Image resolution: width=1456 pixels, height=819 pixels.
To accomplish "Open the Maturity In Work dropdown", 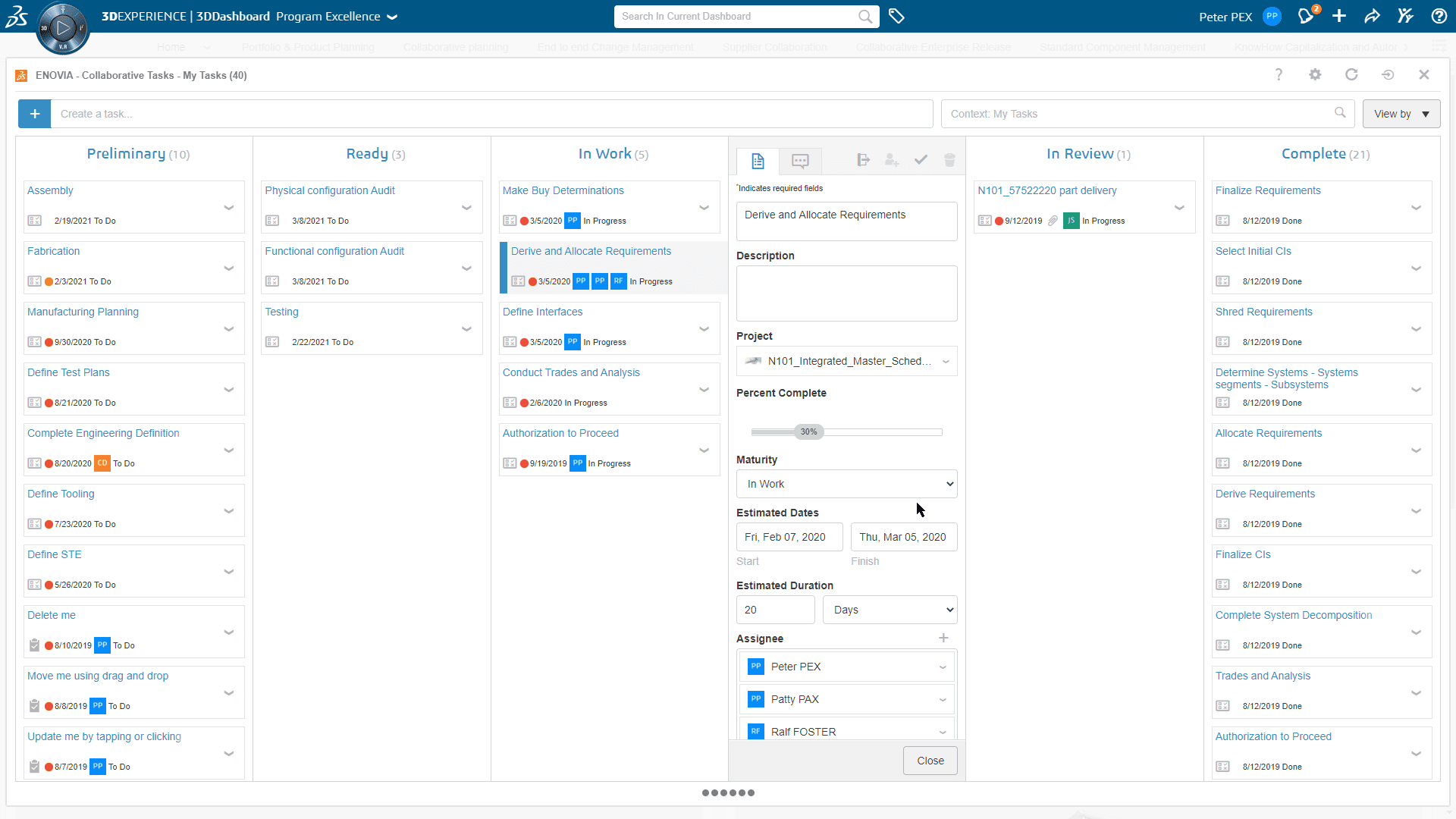I will [846, 484].
